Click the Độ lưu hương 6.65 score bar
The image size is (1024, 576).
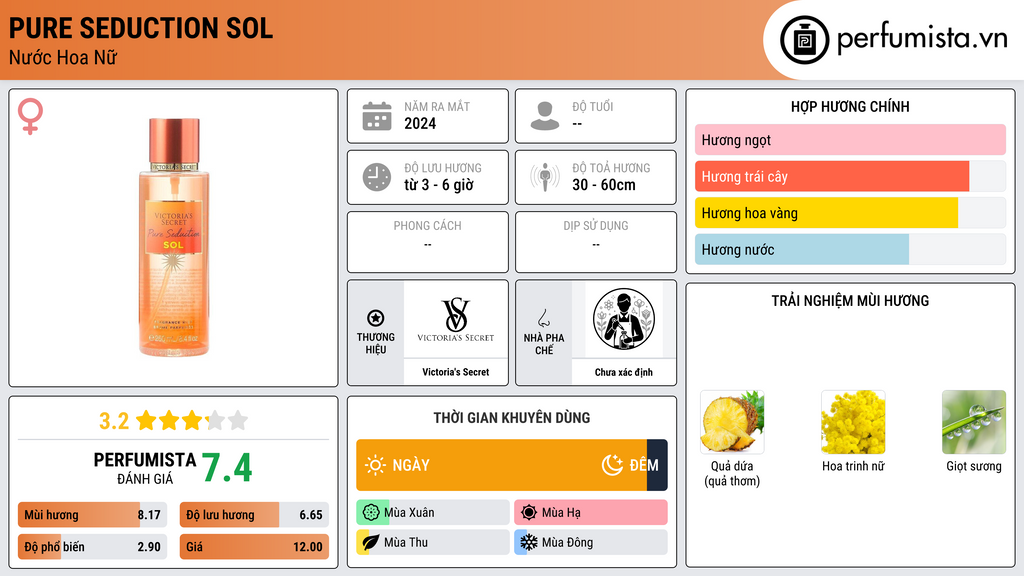point(254,515)
